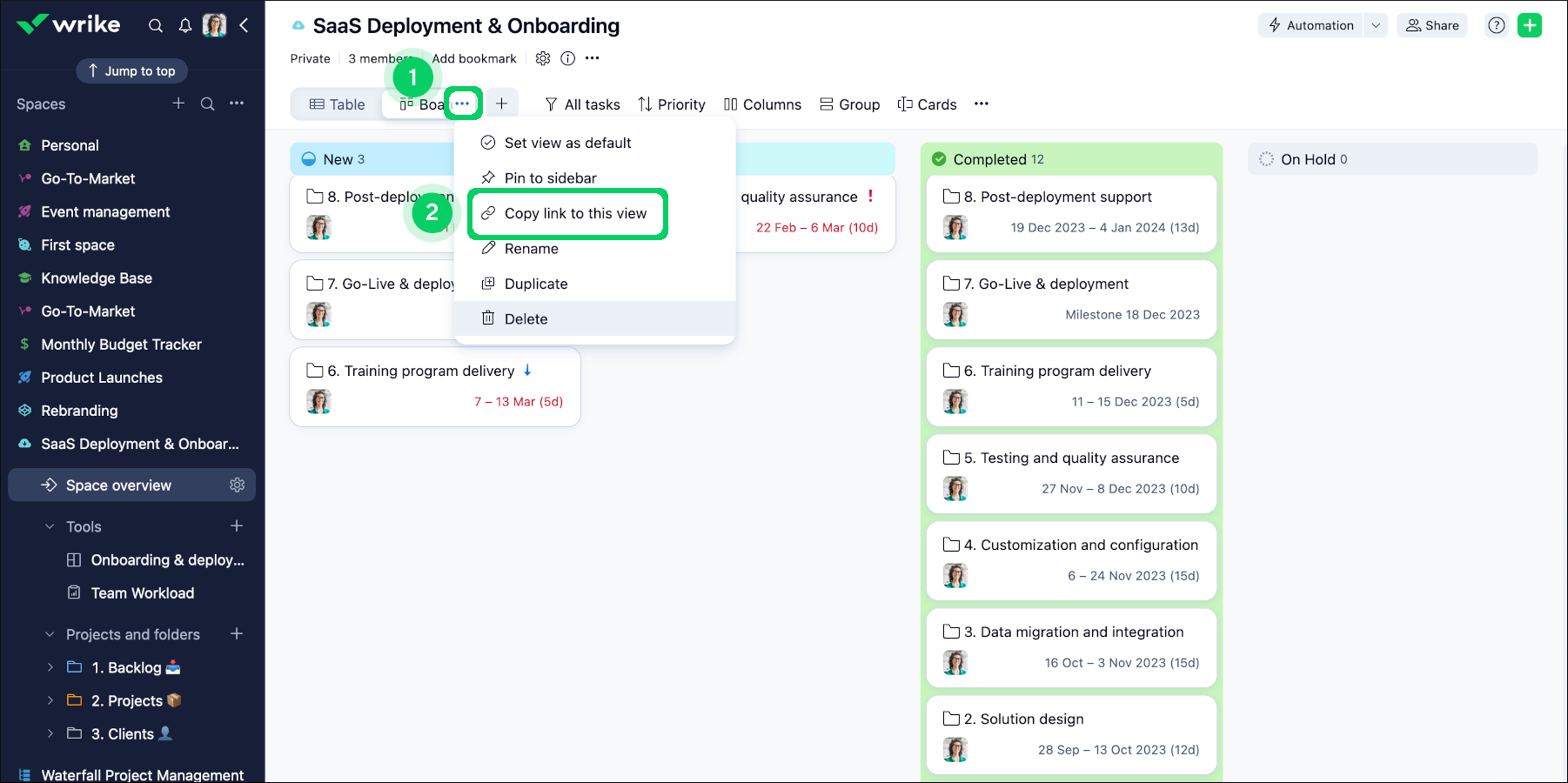
Task: Switch to the Table view tab
Action: (x=338, y=104)
